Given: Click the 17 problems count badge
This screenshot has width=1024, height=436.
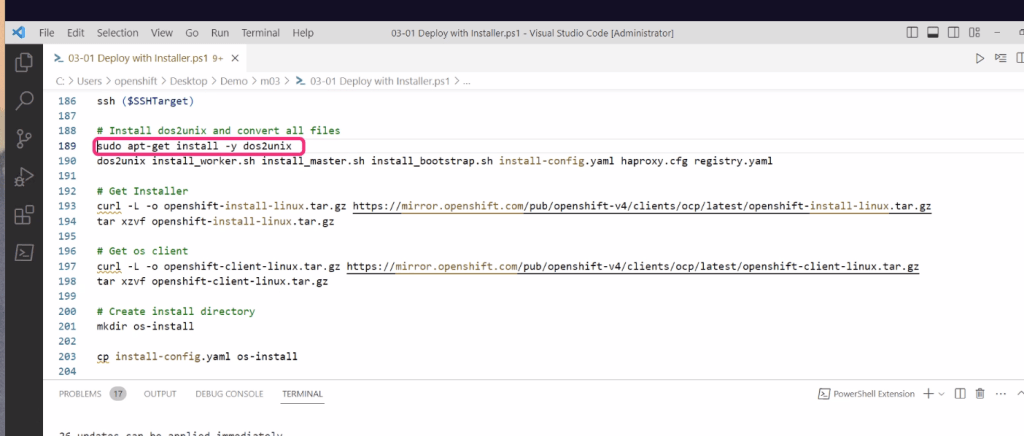Looking at the screenshot, I should tap(118, 394).
